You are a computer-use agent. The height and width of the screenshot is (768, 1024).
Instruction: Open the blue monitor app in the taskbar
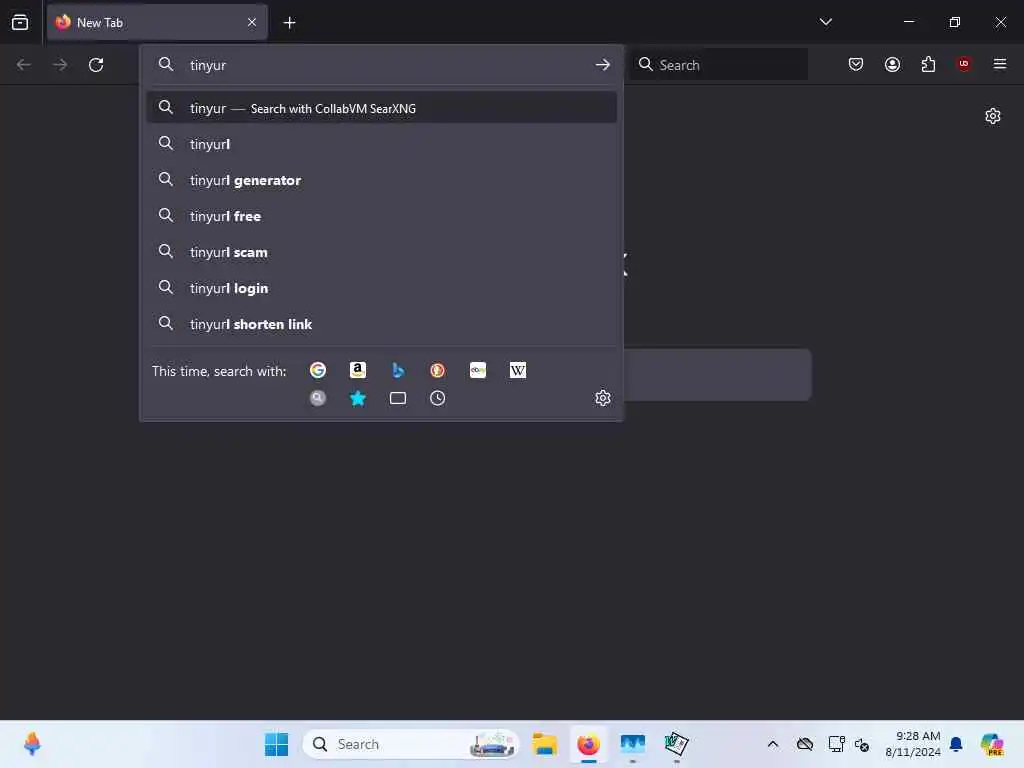pyautogui.click(x=632, y=744)
